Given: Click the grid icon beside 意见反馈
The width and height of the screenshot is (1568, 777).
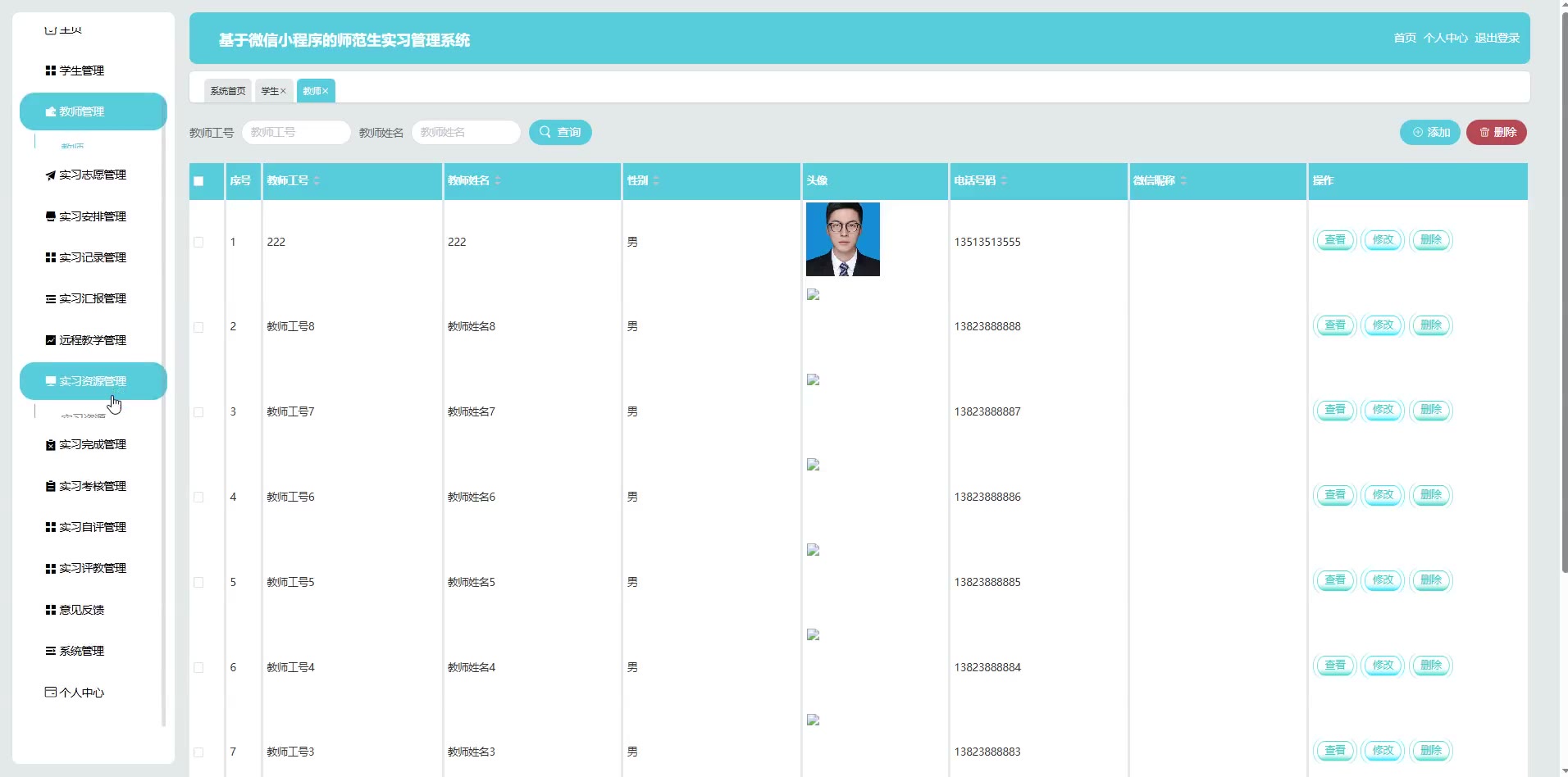Looking at the screenshot, I should pos(51,610).
